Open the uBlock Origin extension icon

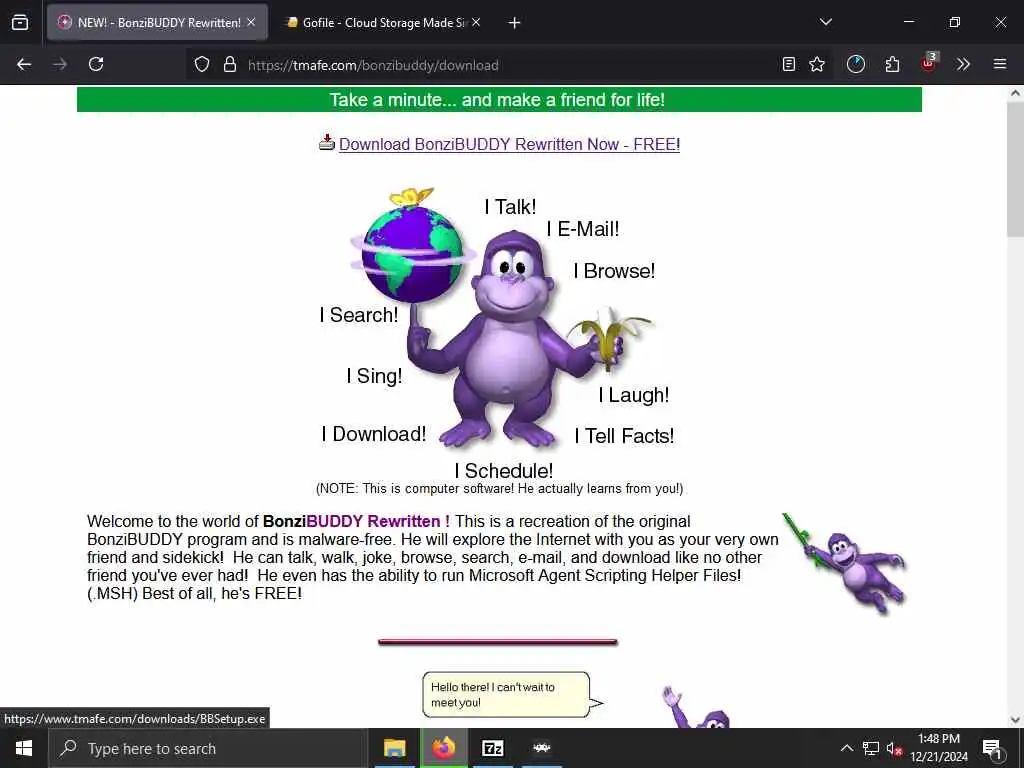pos(928,63)
